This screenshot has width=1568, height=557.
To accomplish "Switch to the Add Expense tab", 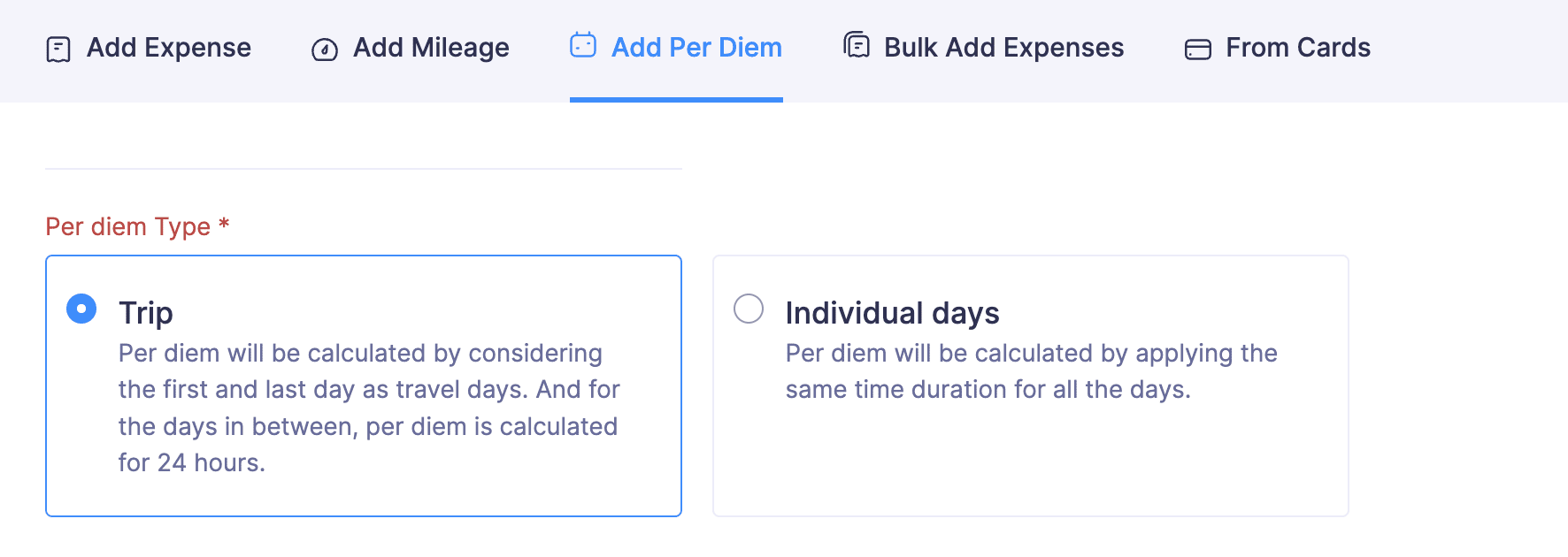I will 167,49.
